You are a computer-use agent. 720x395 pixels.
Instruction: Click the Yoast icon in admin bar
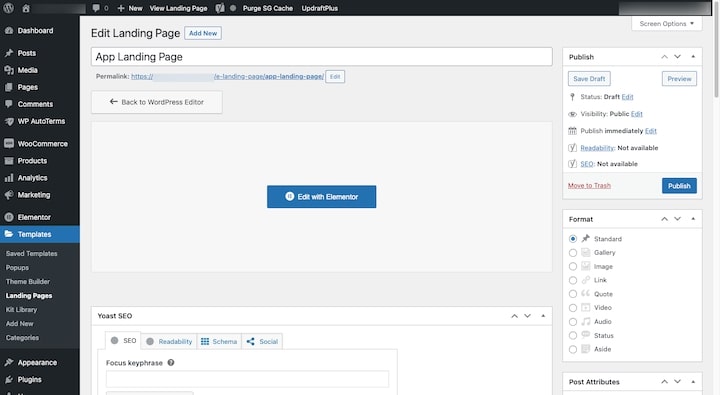pyautogui.click(x=220, y=8)
